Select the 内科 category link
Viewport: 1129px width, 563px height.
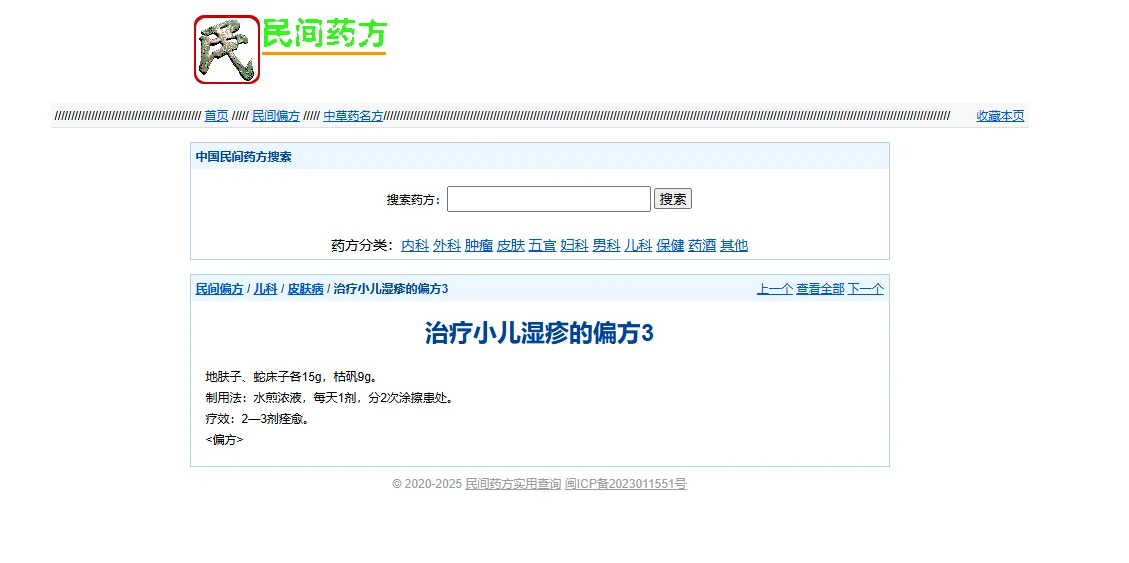point(415,245)
